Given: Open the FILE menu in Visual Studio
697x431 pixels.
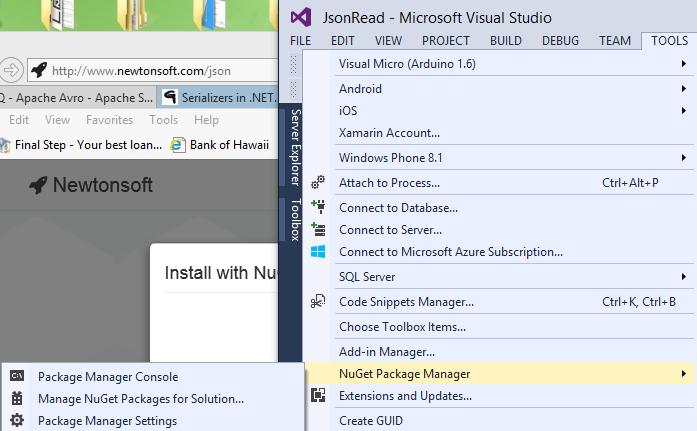Looking at the screenshot, I should point(300,40).
